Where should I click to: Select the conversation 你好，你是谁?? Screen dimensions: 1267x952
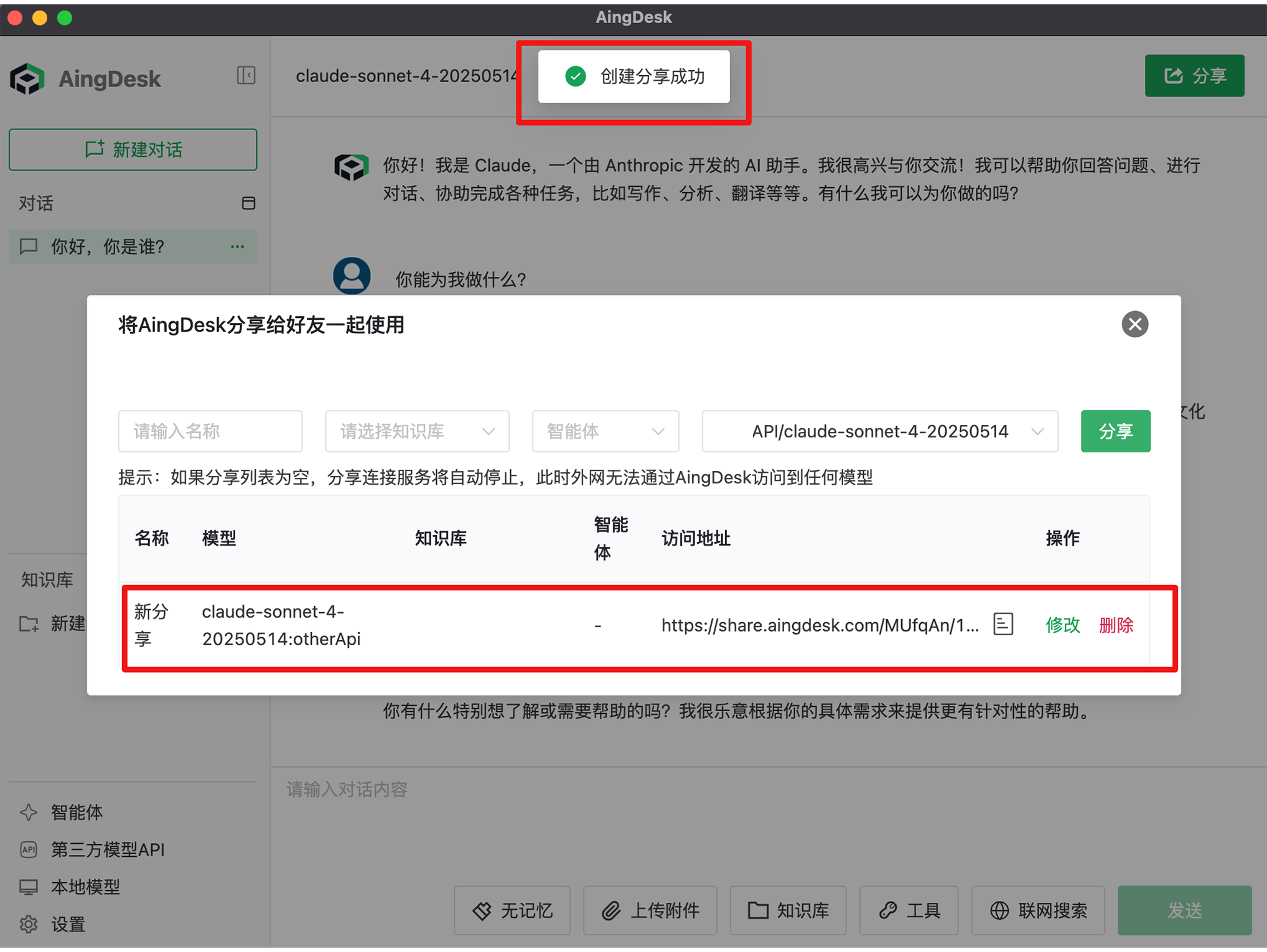(x=107, y=246)
